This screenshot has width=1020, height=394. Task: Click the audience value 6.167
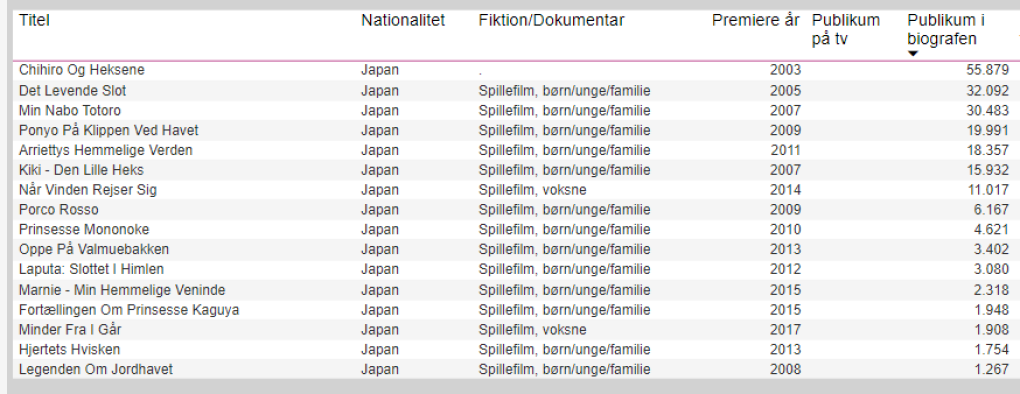coord(991,210)
